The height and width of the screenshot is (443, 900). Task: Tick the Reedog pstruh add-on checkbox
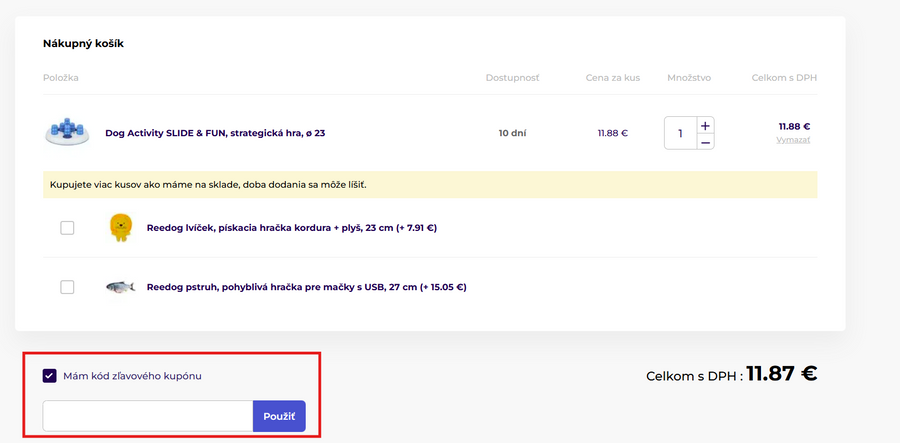click(x=67, y=287)
